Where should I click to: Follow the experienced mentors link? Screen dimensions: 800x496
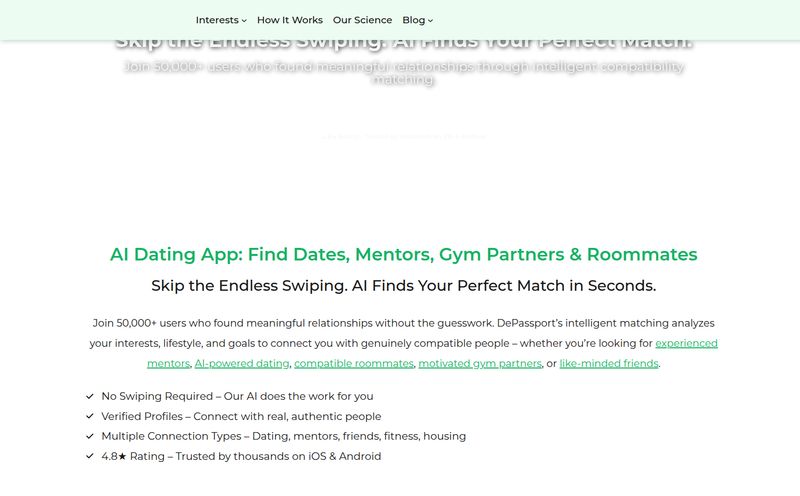[686, 343]
